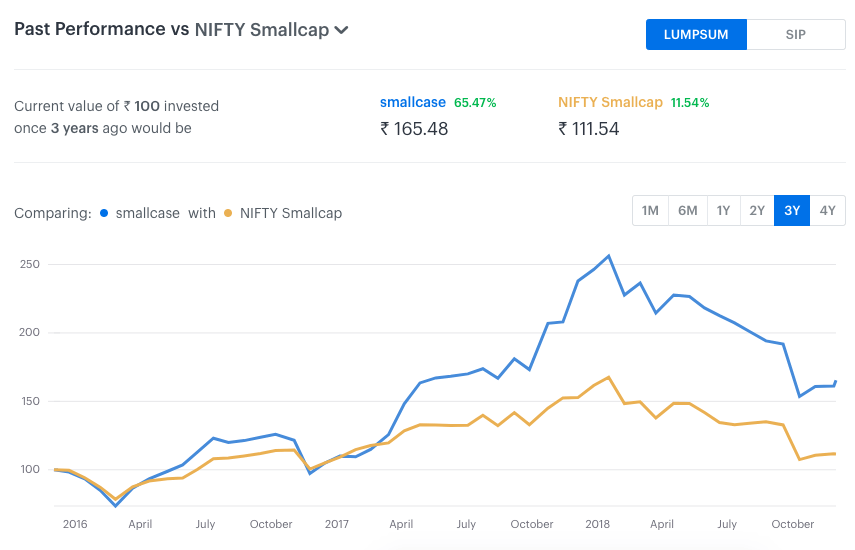Image resolution: width=855 pixels, height=550 pixels.
Task: Click the 2018 x-axis label
Action: [597, 524]
